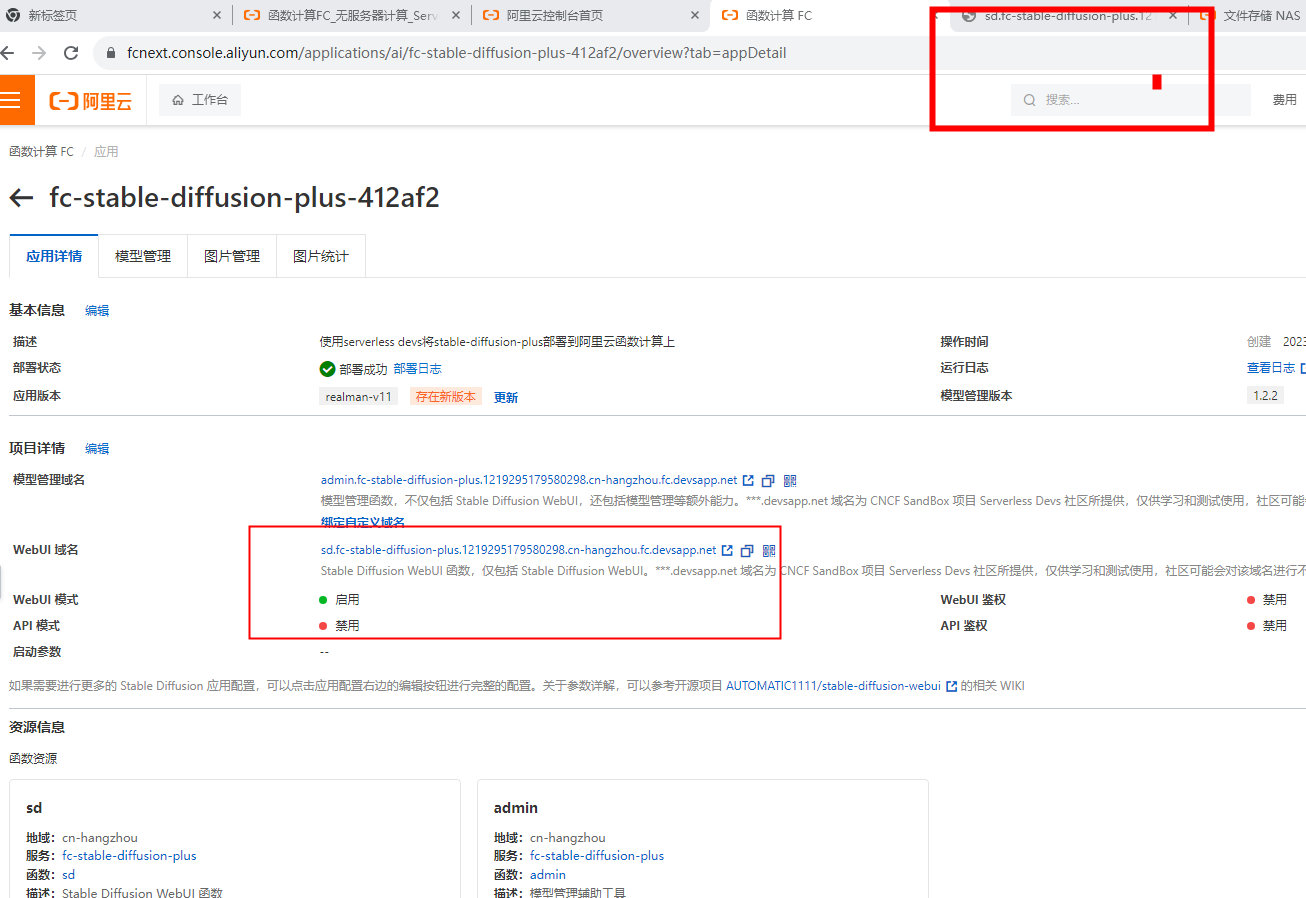
Task: Click 编辑 next to 基本信息
Action: 97,311
